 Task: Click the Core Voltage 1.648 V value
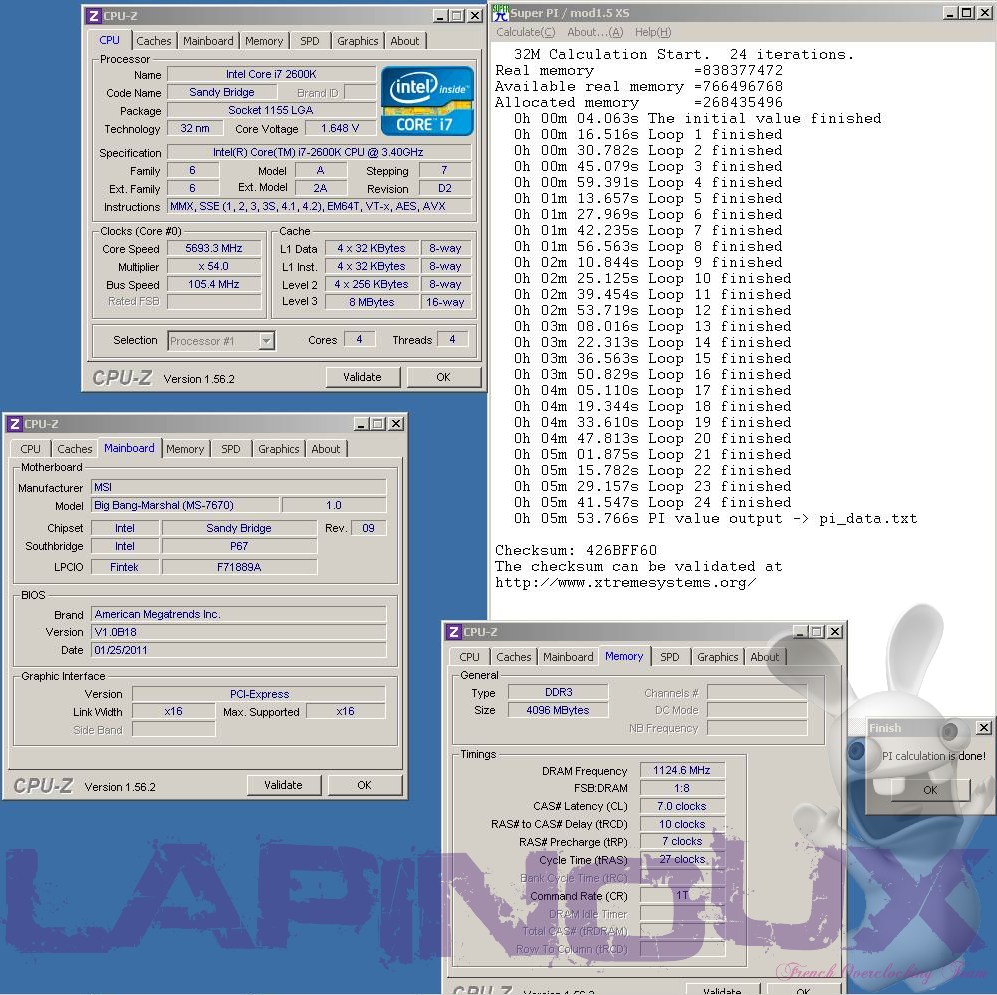pyautogui.click(x=340, y=128)
